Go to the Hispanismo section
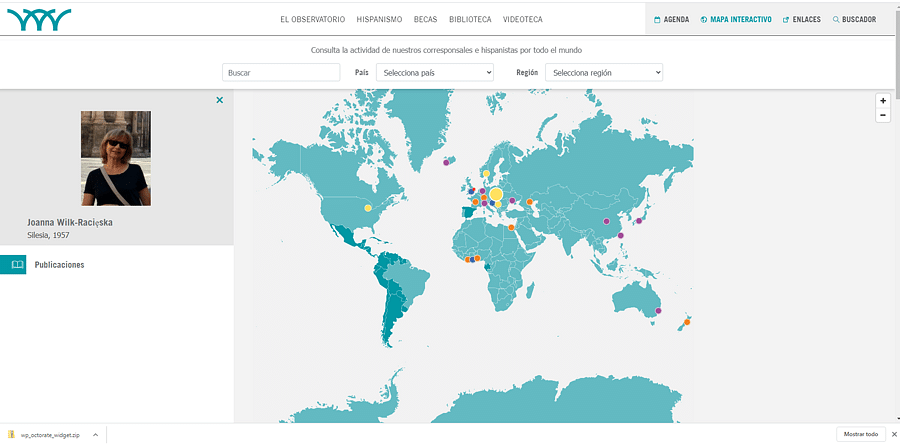This screenshot has height=444, width=900. [x=379, y=19]
